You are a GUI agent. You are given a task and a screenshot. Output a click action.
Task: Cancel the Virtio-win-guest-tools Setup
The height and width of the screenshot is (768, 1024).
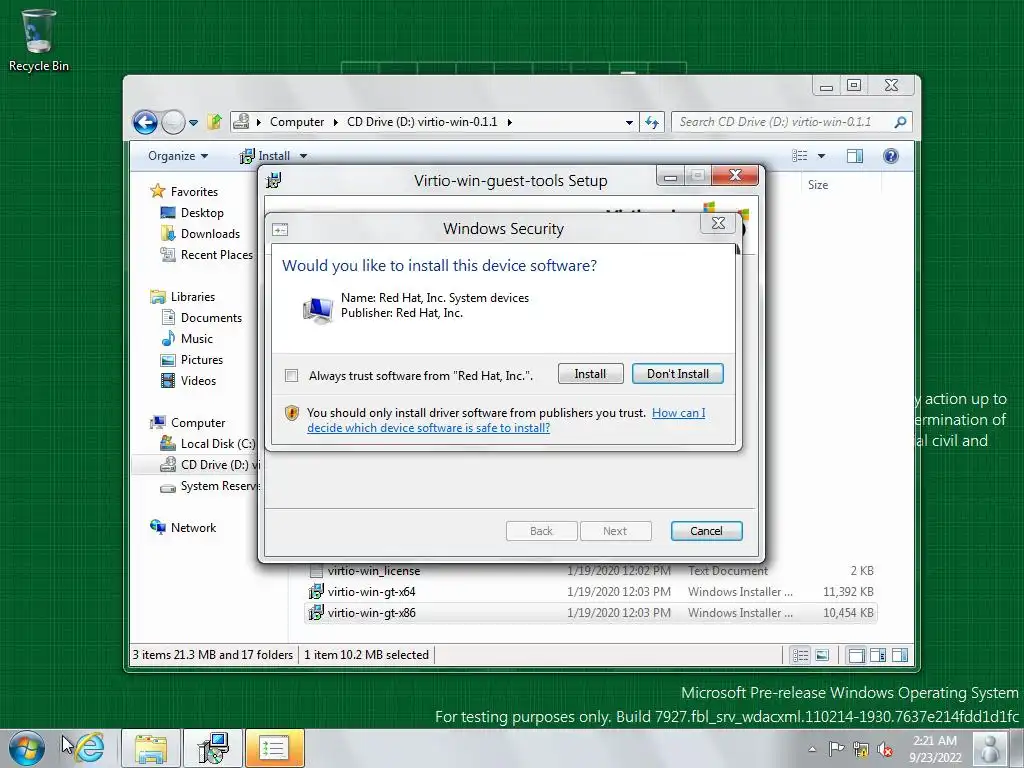pos(707,531)
